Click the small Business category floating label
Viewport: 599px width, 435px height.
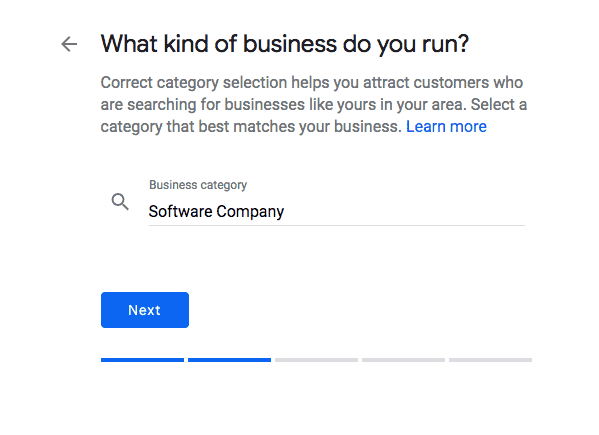198,185
